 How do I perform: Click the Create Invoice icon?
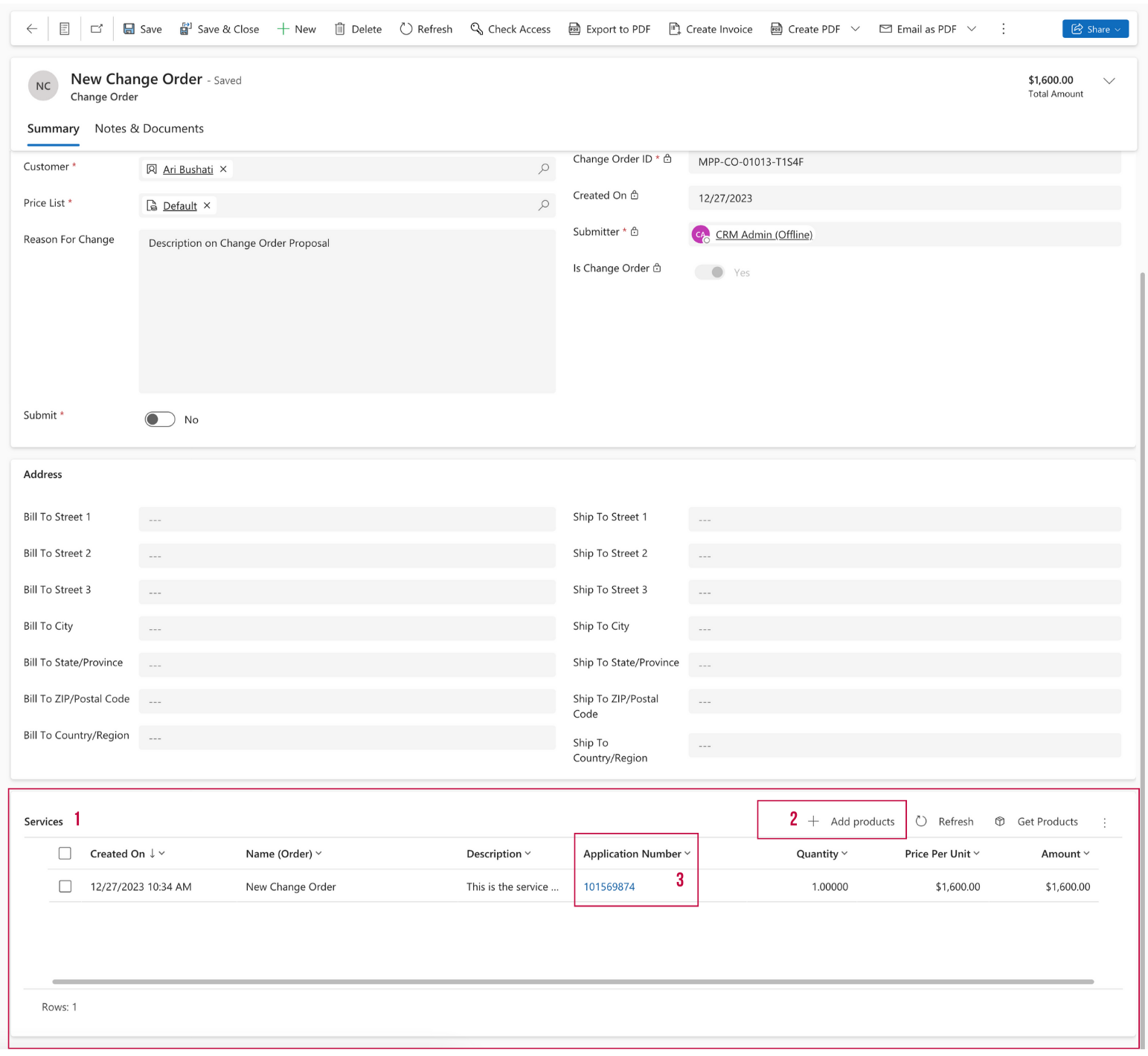[674, 29]
